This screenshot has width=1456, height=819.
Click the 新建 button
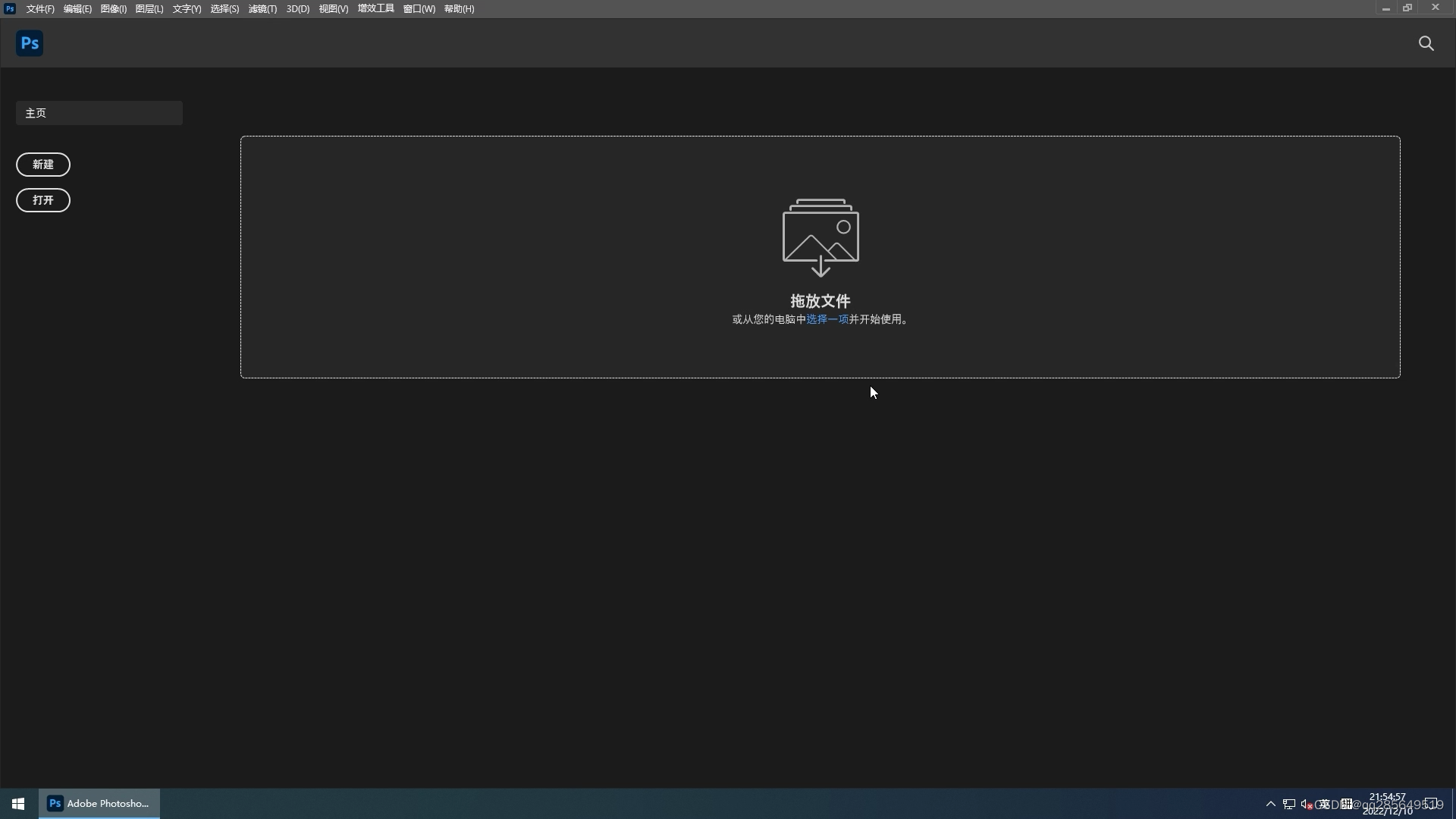pyautogui.click(x=43, y=165)
